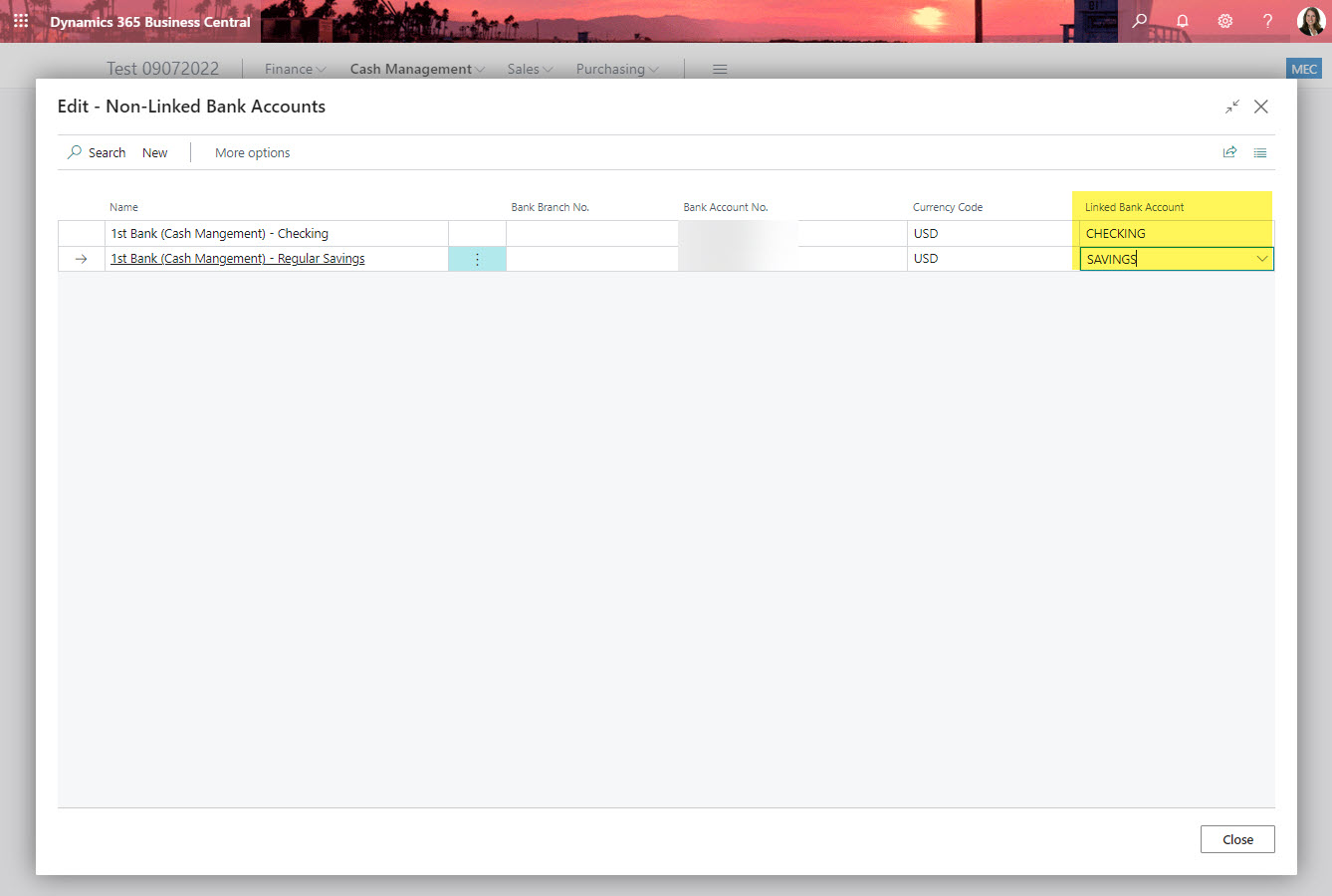The width and height of the screenshot is (1332, 896).
Task: Open the 1st Bank Regular Savings name link
Action: pos(238,259)
